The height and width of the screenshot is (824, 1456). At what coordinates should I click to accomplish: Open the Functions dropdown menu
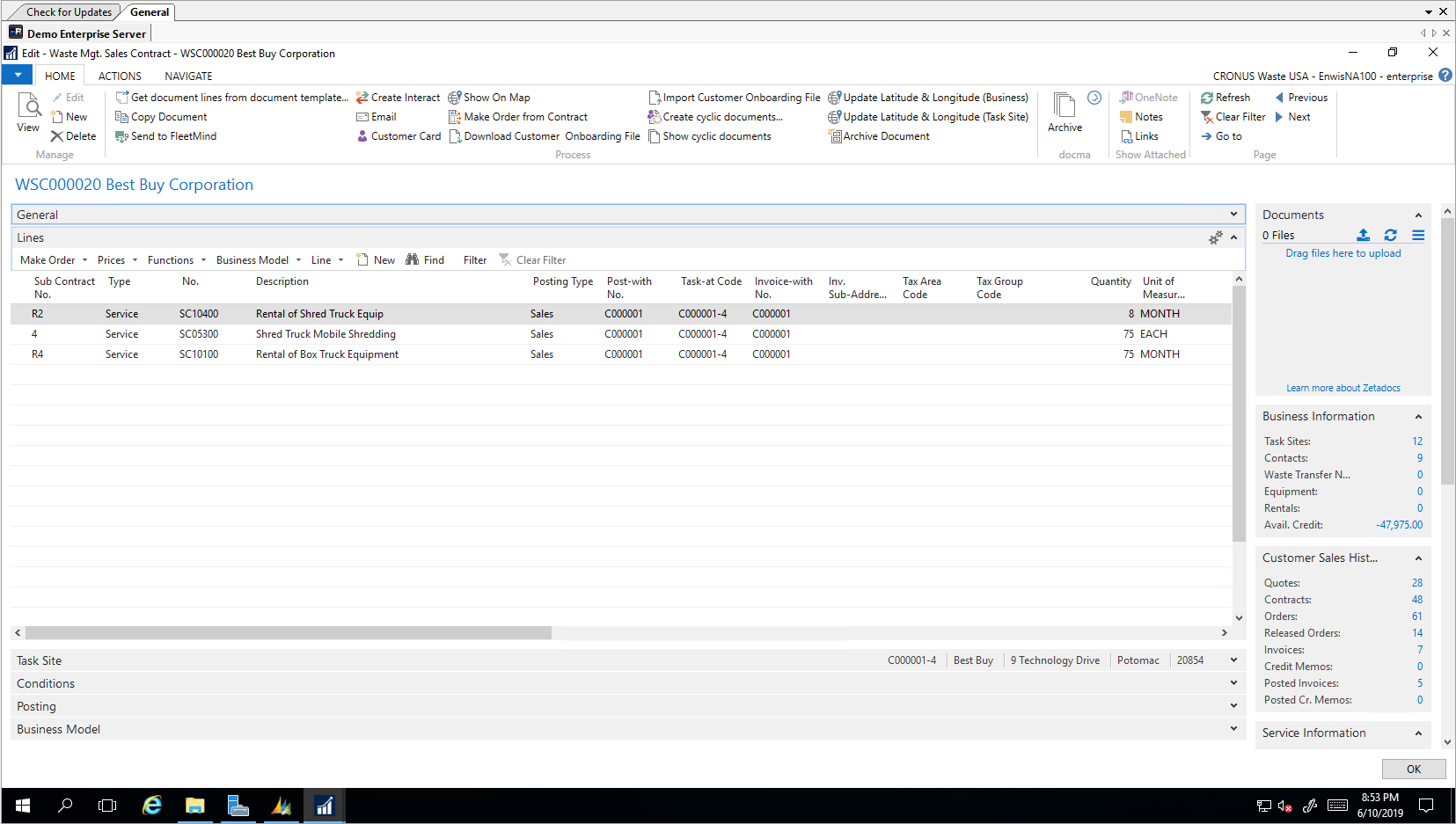(x=177, y=260)
